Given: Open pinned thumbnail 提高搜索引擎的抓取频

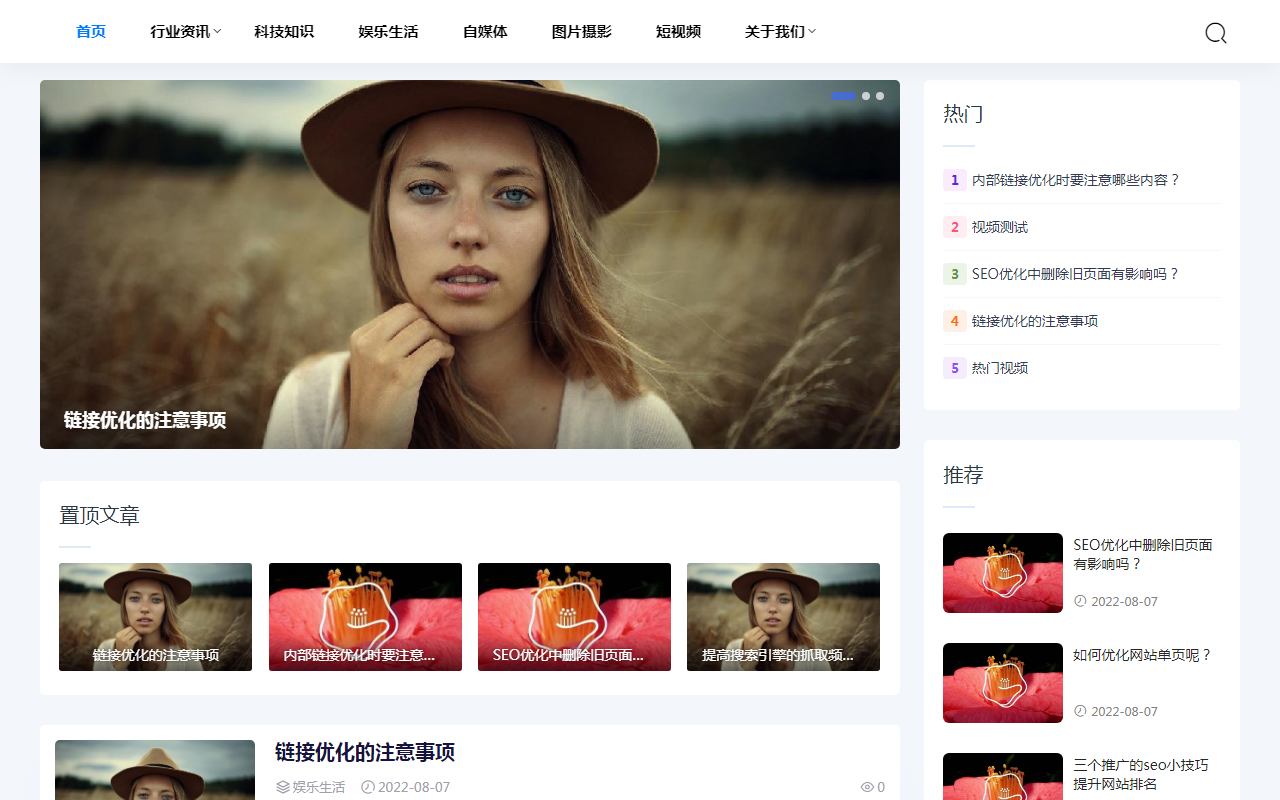Looking at the screenshot, I should [783, 617].
